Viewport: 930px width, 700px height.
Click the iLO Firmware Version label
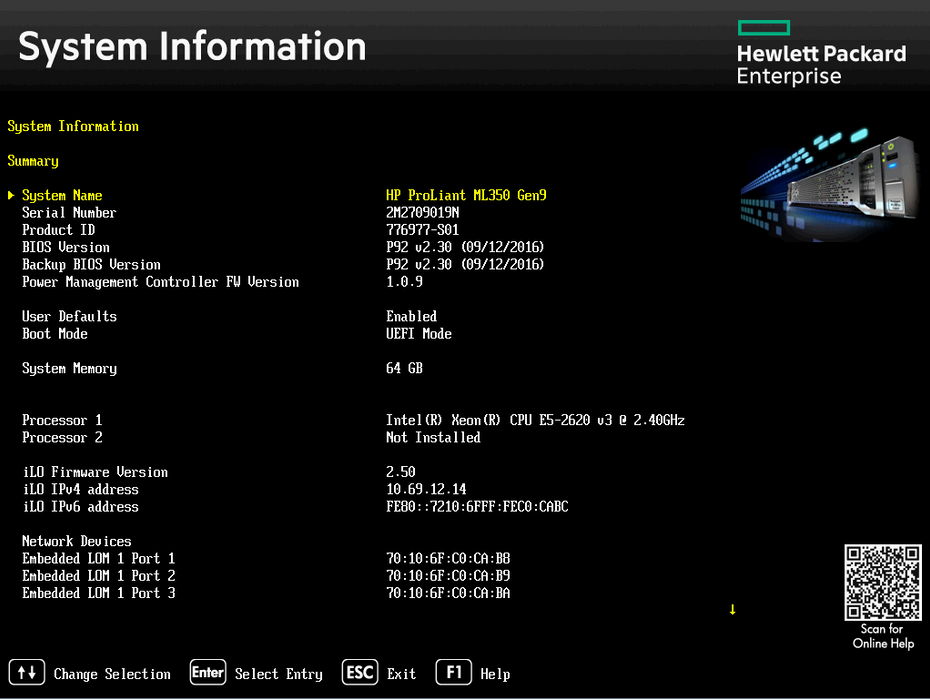pyautogui.click(x=95, y=472)
